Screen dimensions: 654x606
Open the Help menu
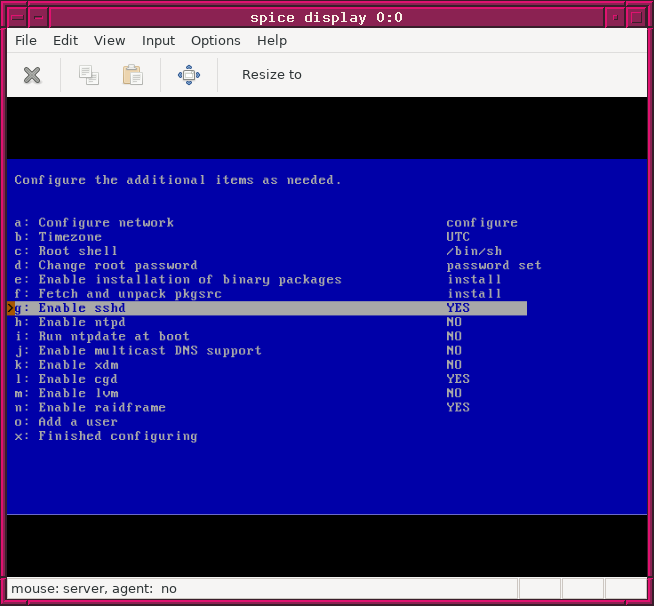(x=271, y=41)
